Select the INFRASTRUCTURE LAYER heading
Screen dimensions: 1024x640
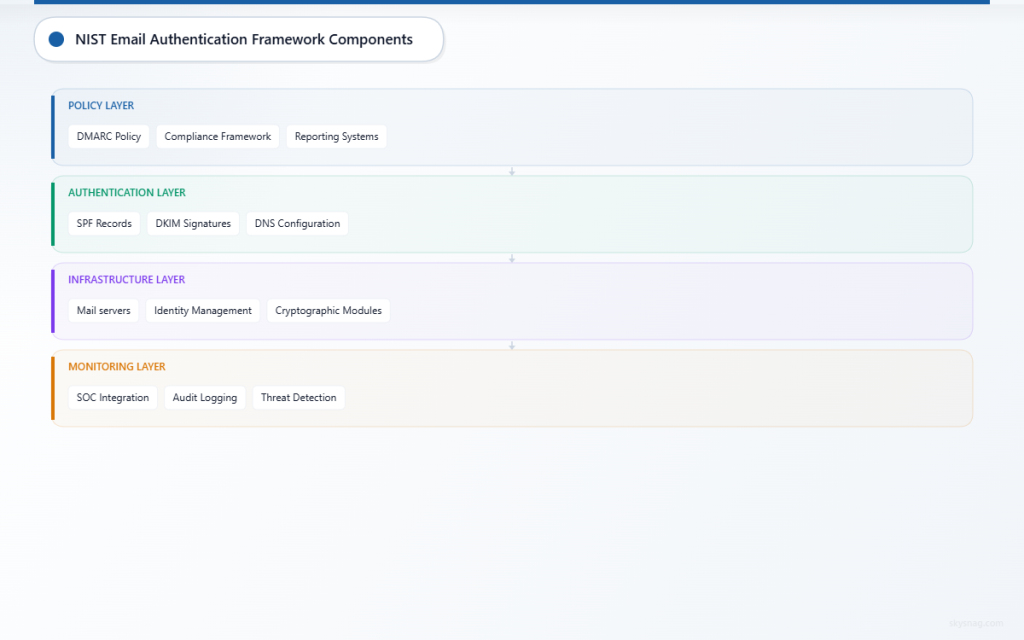coord(126,279)
